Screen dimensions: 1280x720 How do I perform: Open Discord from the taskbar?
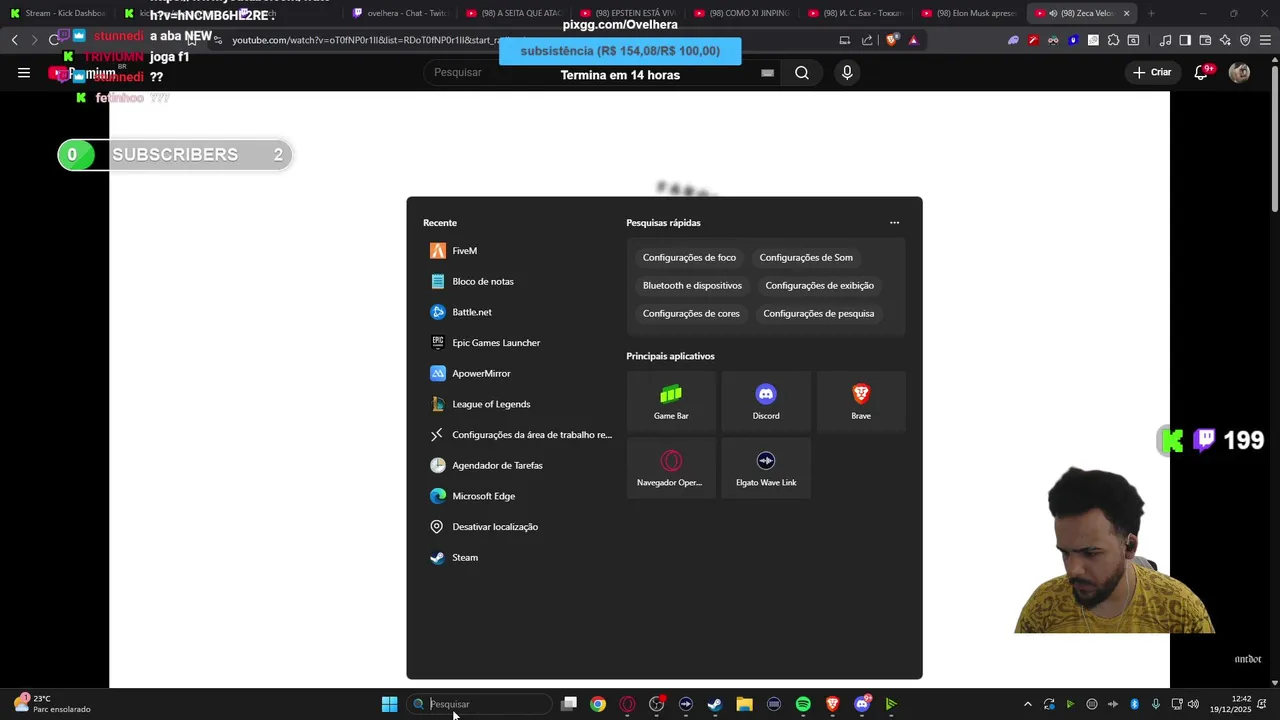click(x=862, y=704)
